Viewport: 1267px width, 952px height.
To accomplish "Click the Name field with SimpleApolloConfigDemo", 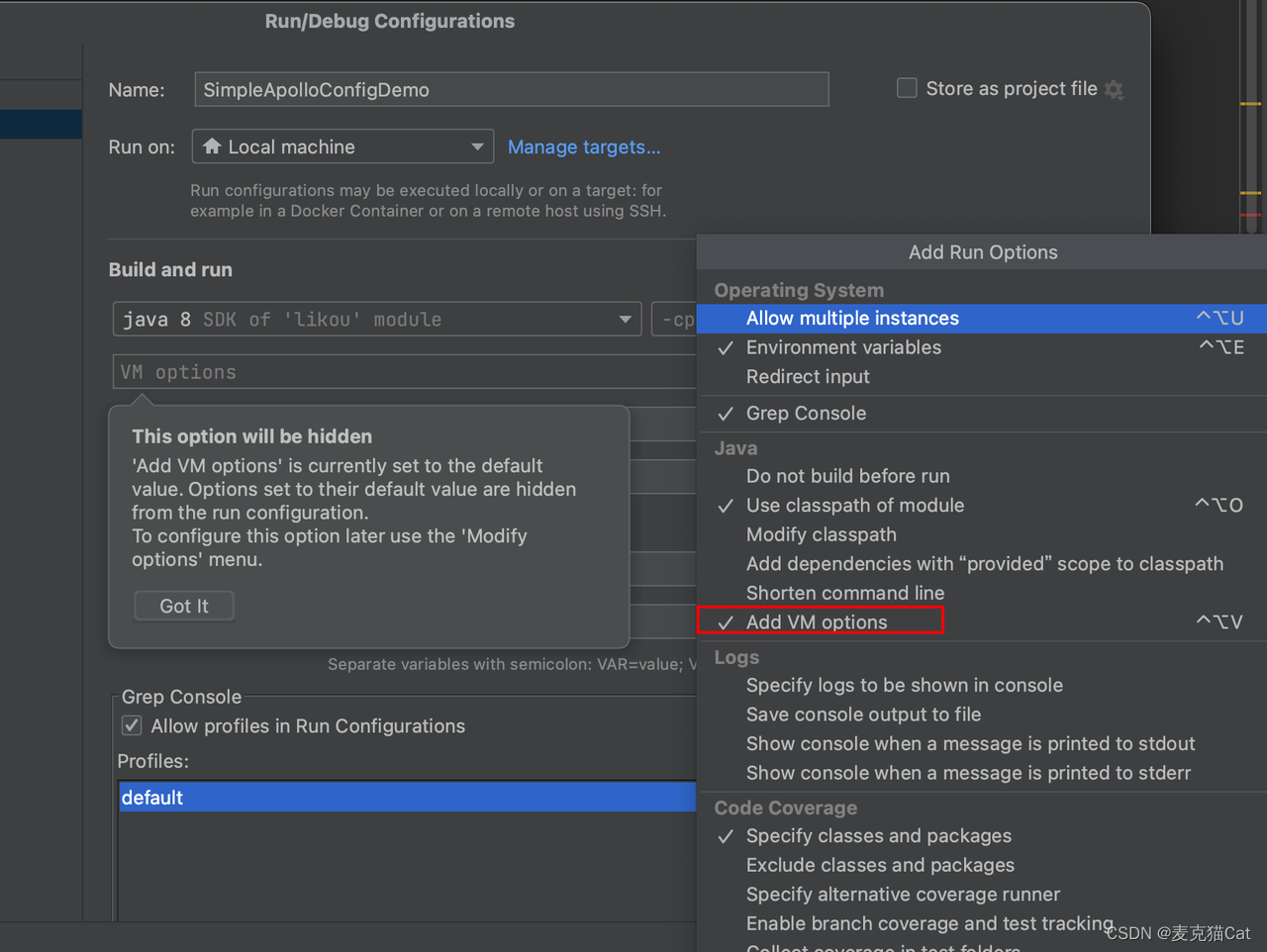I will coord(512,89).
